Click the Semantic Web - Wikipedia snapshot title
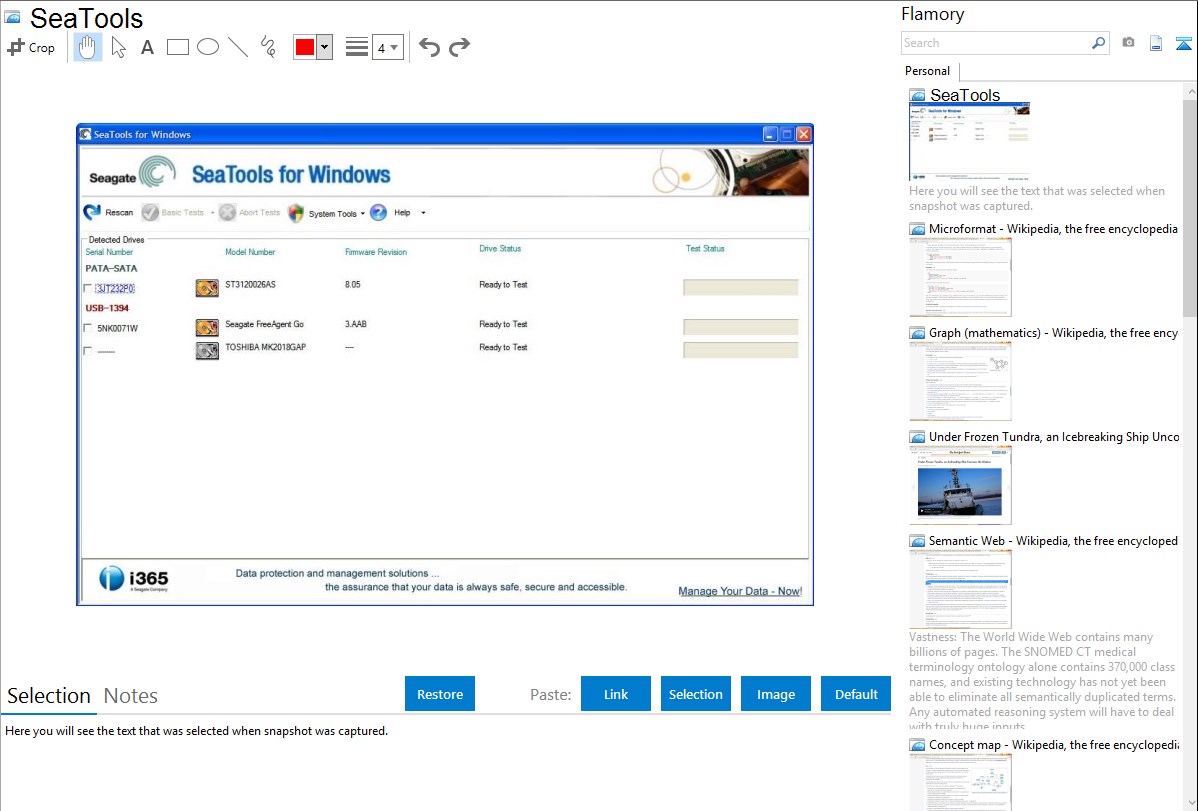1198x811 pixels. pyautogui.click(x=1053, y=540)
